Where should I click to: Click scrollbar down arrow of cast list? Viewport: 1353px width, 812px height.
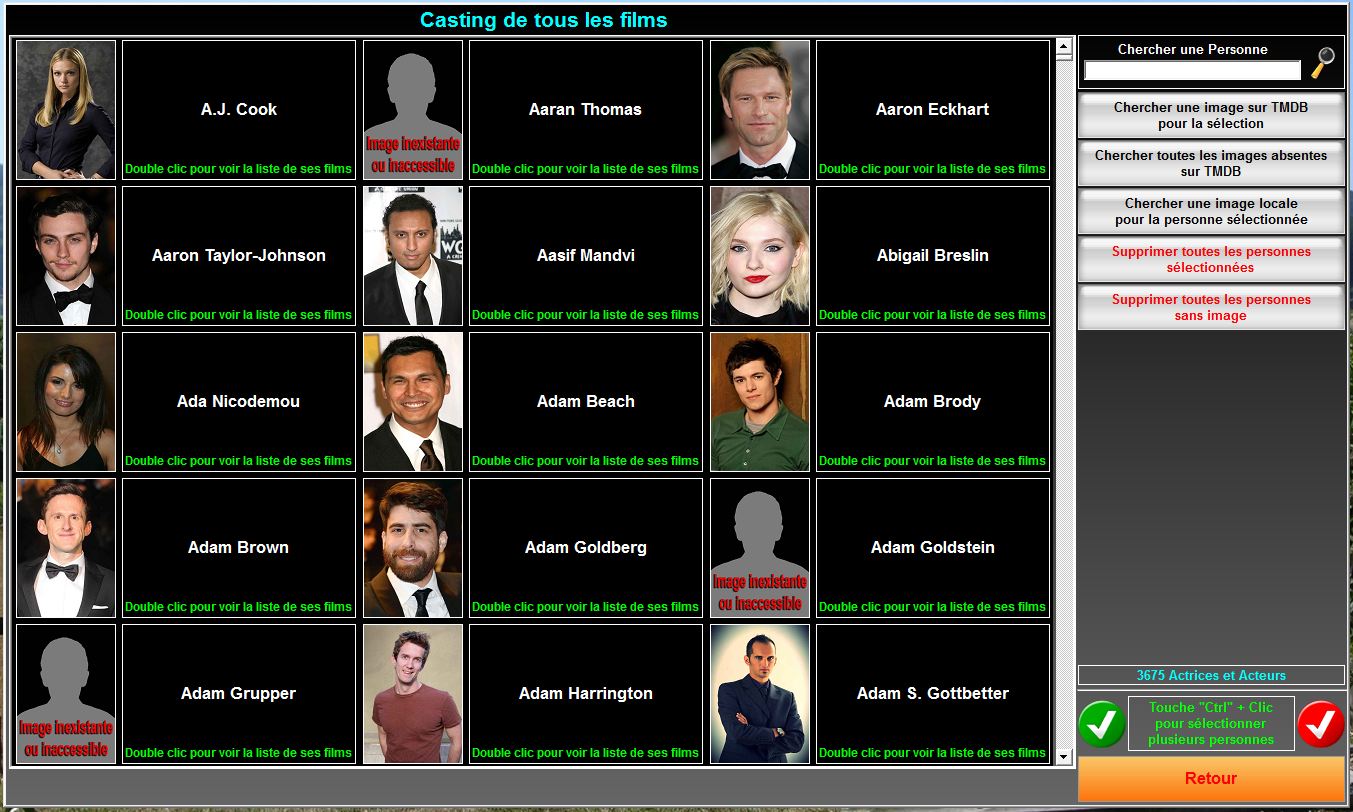(x=1064, y=757)
